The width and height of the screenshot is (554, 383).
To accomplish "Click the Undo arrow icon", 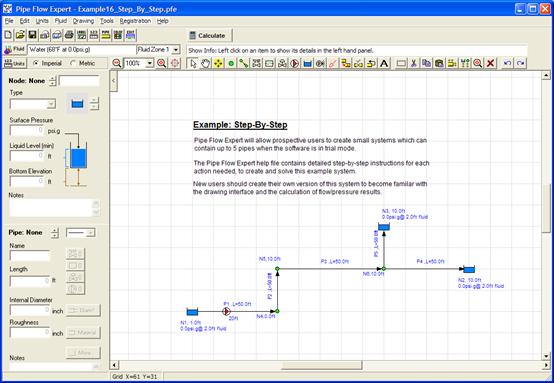I will [x=507, y=63].
